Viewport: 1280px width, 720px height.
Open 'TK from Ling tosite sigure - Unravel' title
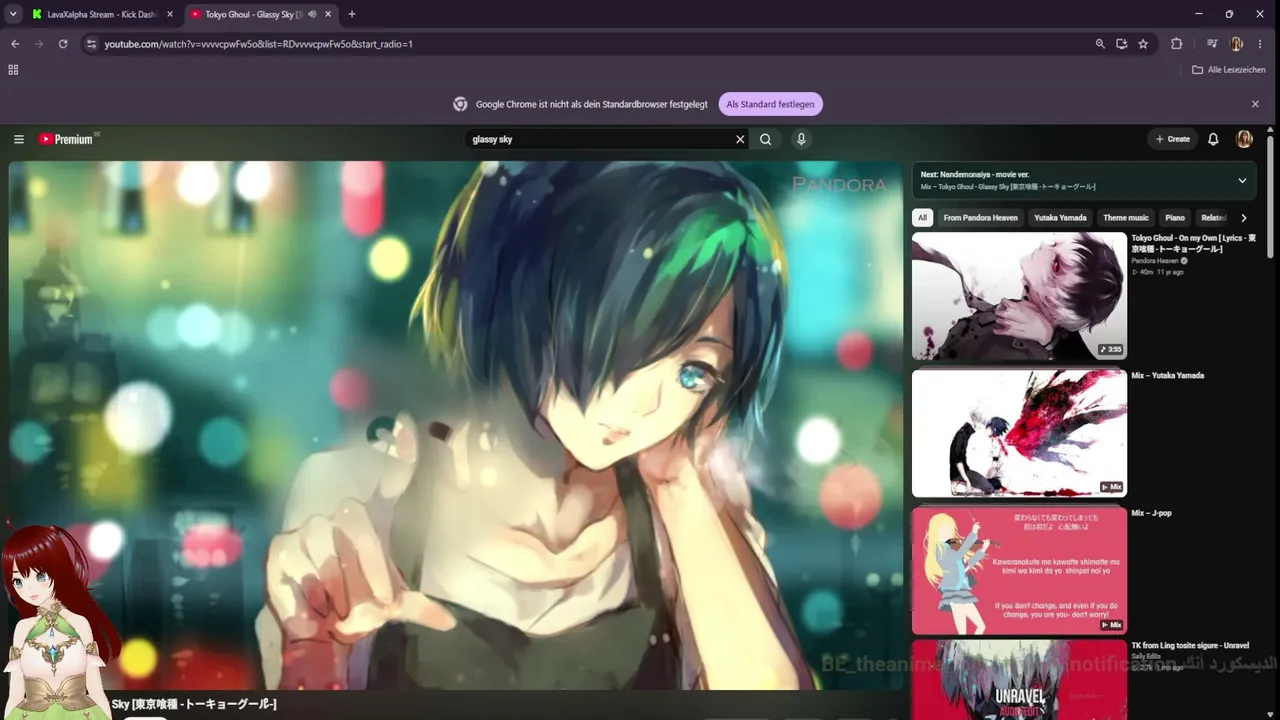[x=1190, y=646]
